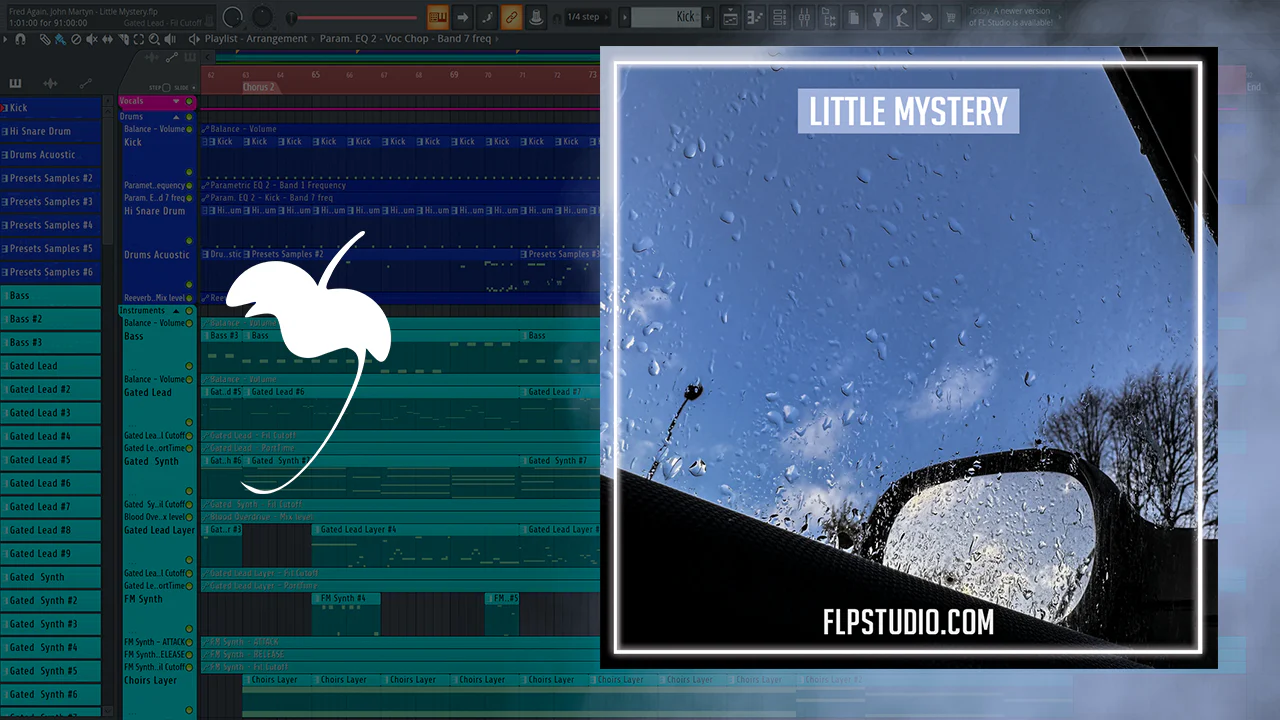Open the pattern selector arrow next to Kick
Image resolution: width=1280 pixels, height=720 pixels.
point(624,17)
